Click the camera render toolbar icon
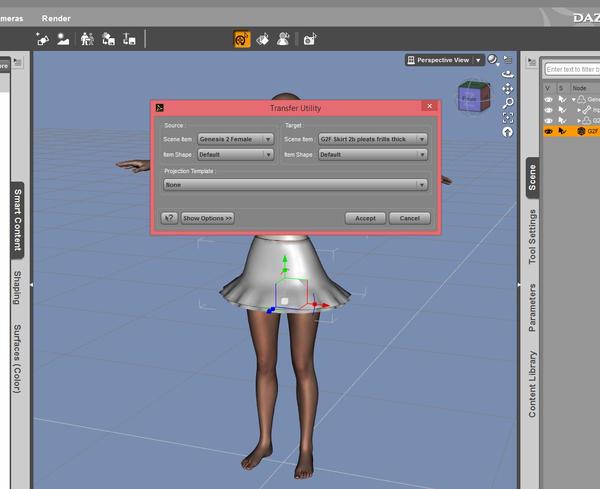This screenshot has width=600, height=489. (x=310, y=39)
